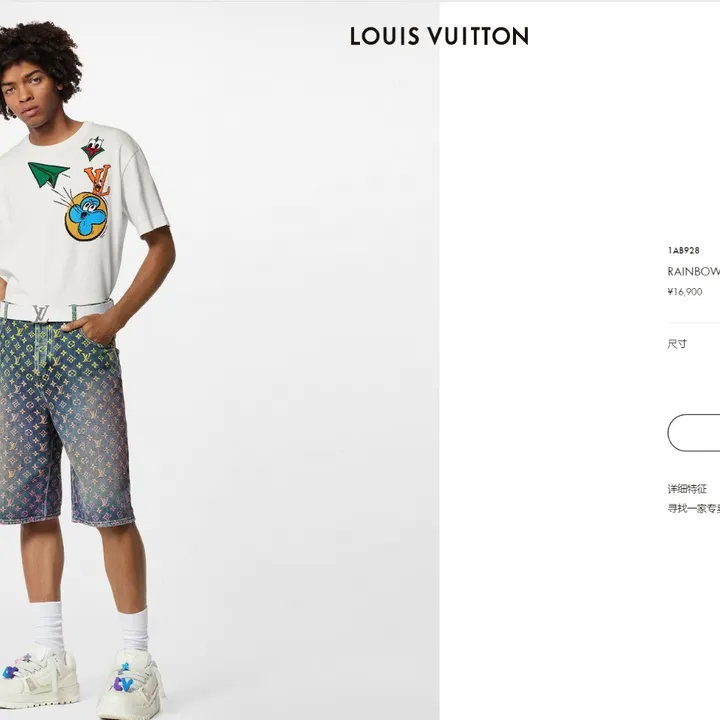Click the blue flower character in yellow circle
Screen dimensions: 720x720
click(86, 217)
